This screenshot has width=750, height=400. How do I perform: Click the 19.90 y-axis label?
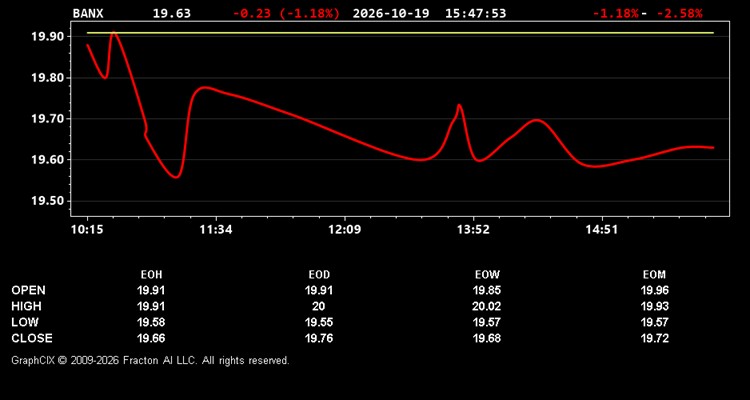(48, 37)
